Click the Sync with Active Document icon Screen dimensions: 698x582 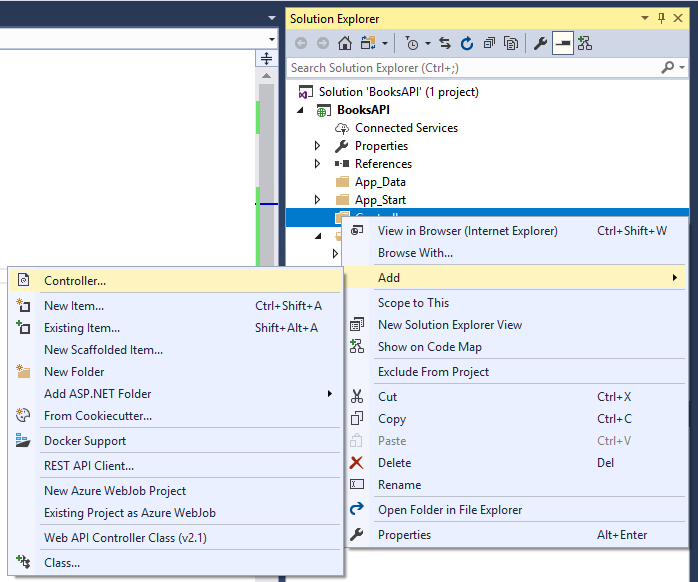[447, 43]
